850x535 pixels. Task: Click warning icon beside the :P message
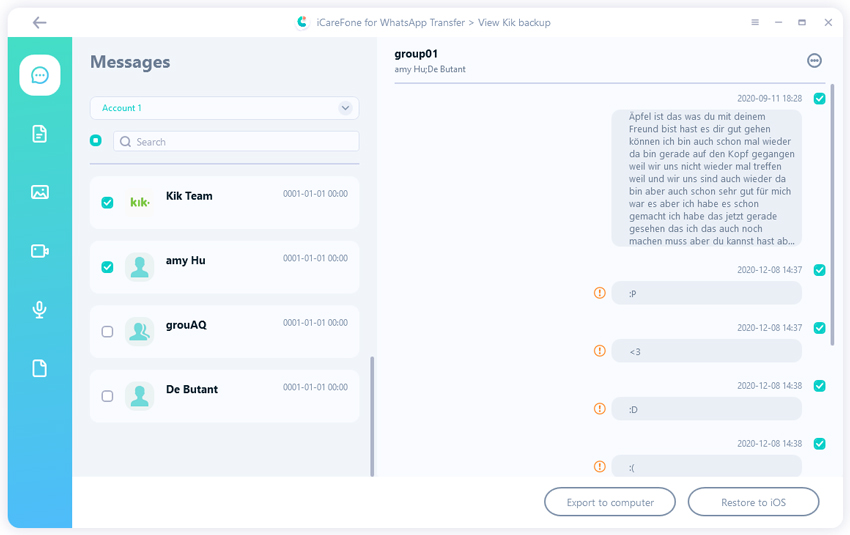click(x=600, y=293)
